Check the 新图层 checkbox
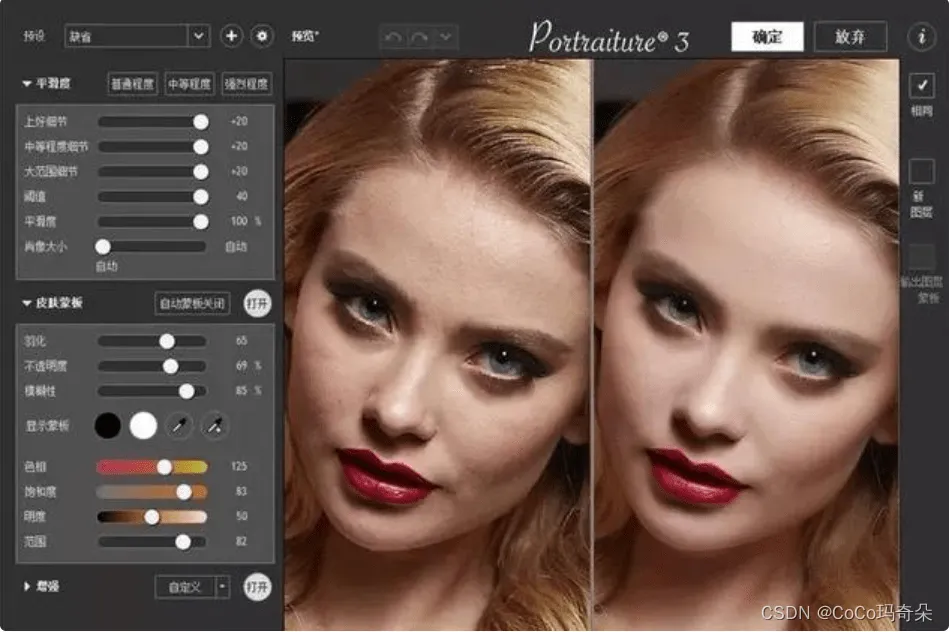The height and width of the screenshot is (632, 949). pos(922,171)
